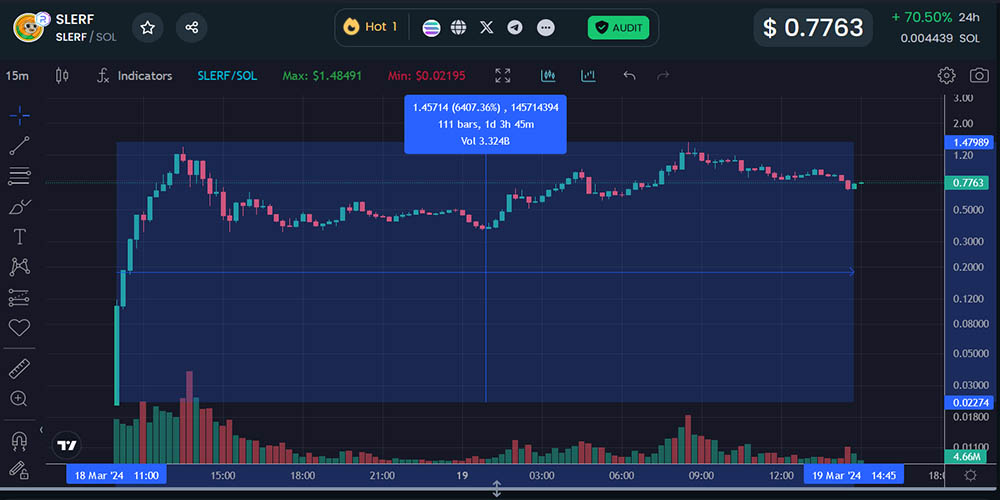Select the Text annotation tool
The height and width of the screenshot is (500, 1000).
(19, 236)
